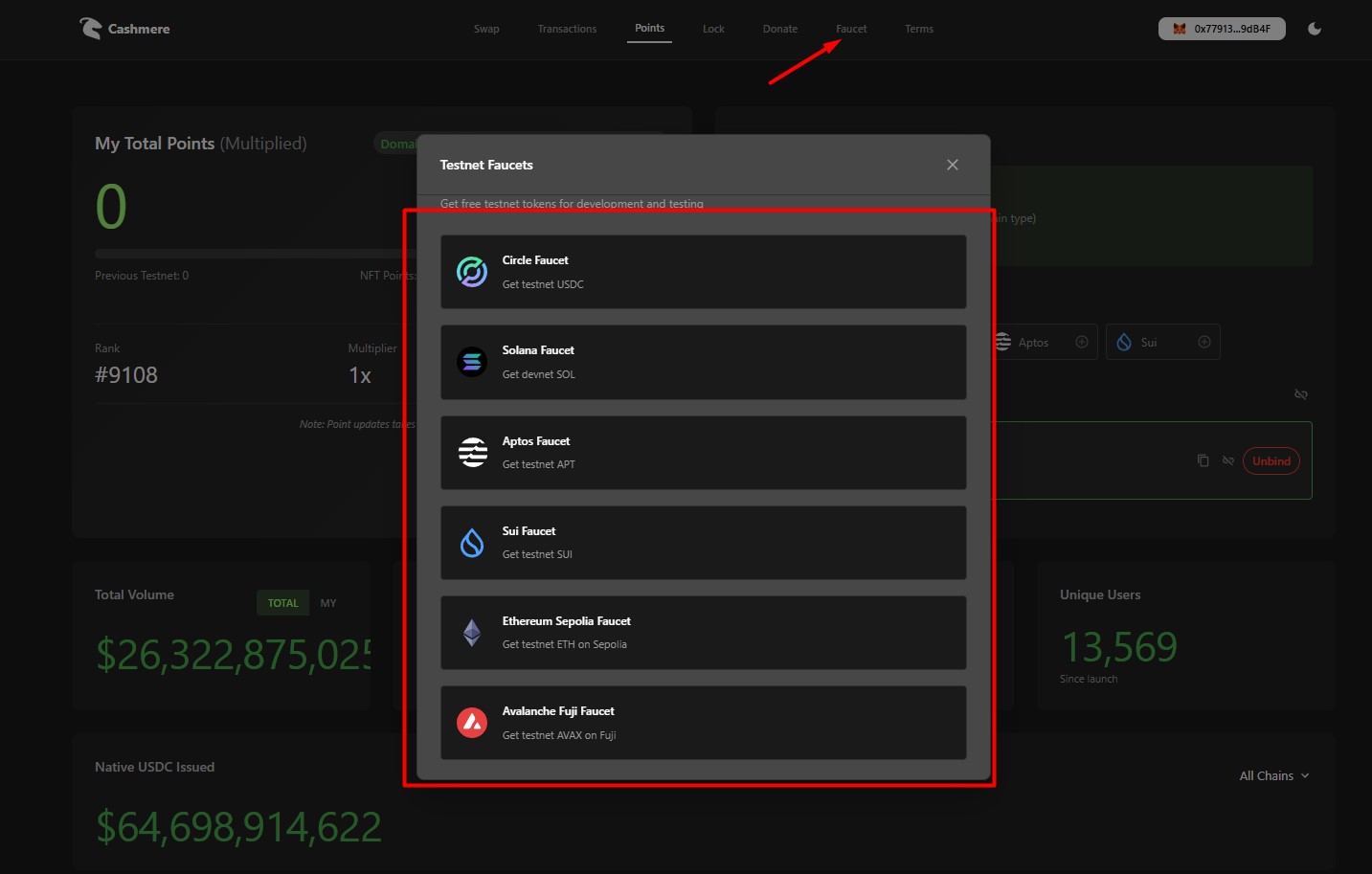The width and height of the screenshot is (1372, 874).
Task: Open the Aptos Faucet testnet APT entry
Action: (x=703, y=453)
